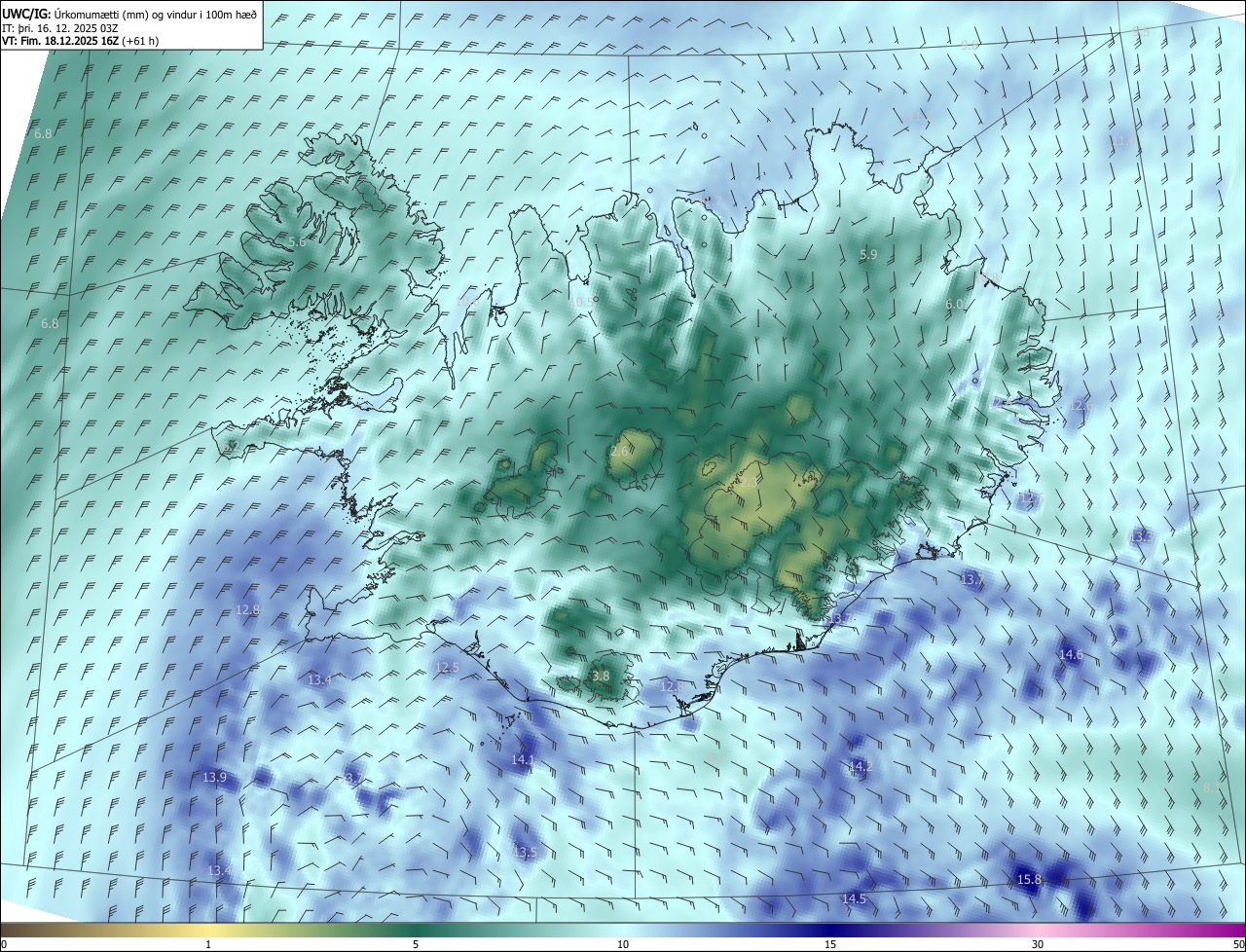Click the 15.8 maximum value label

1029,879
